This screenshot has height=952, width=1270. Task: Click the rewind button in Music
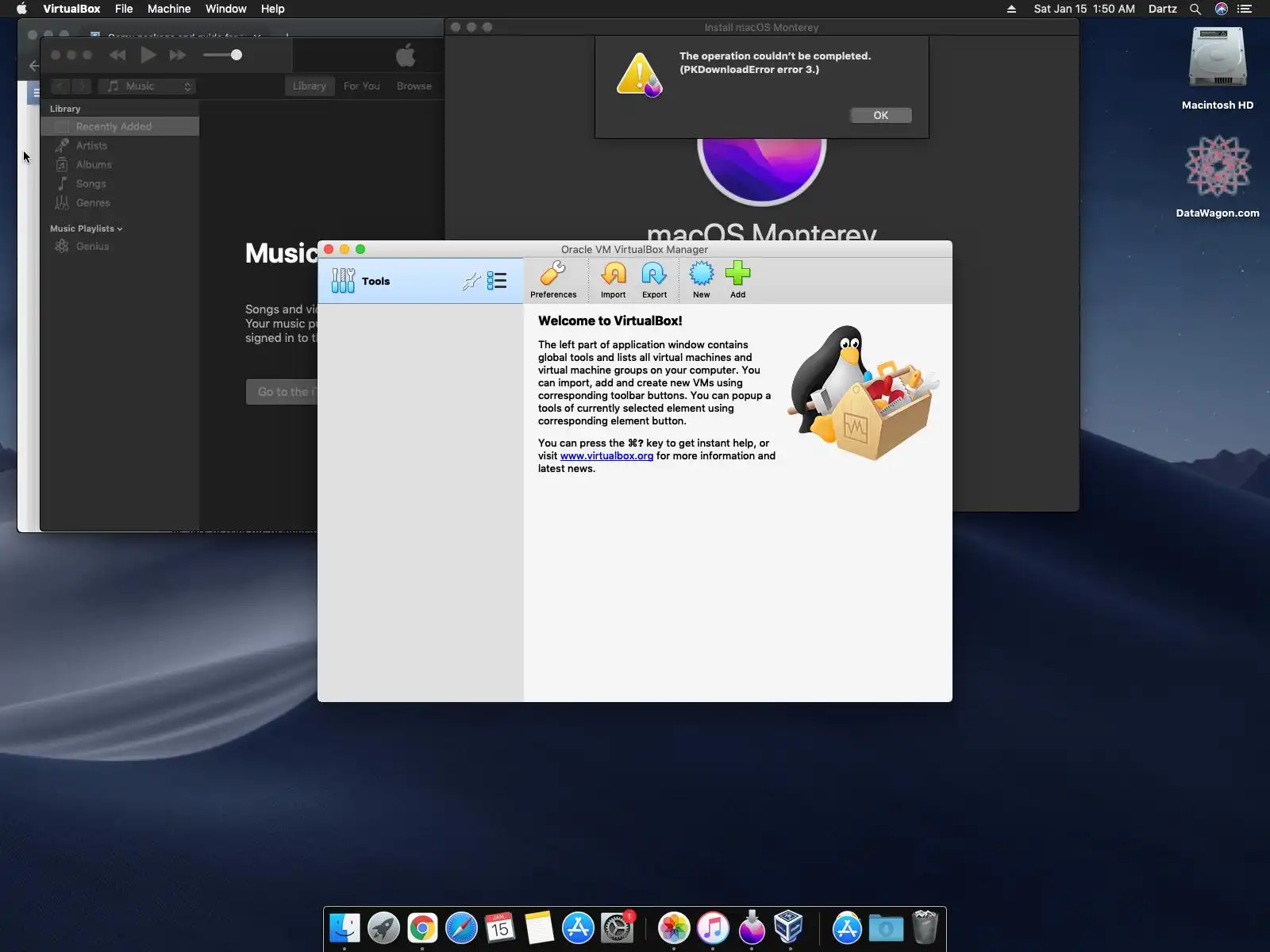(x=117, y=55)
